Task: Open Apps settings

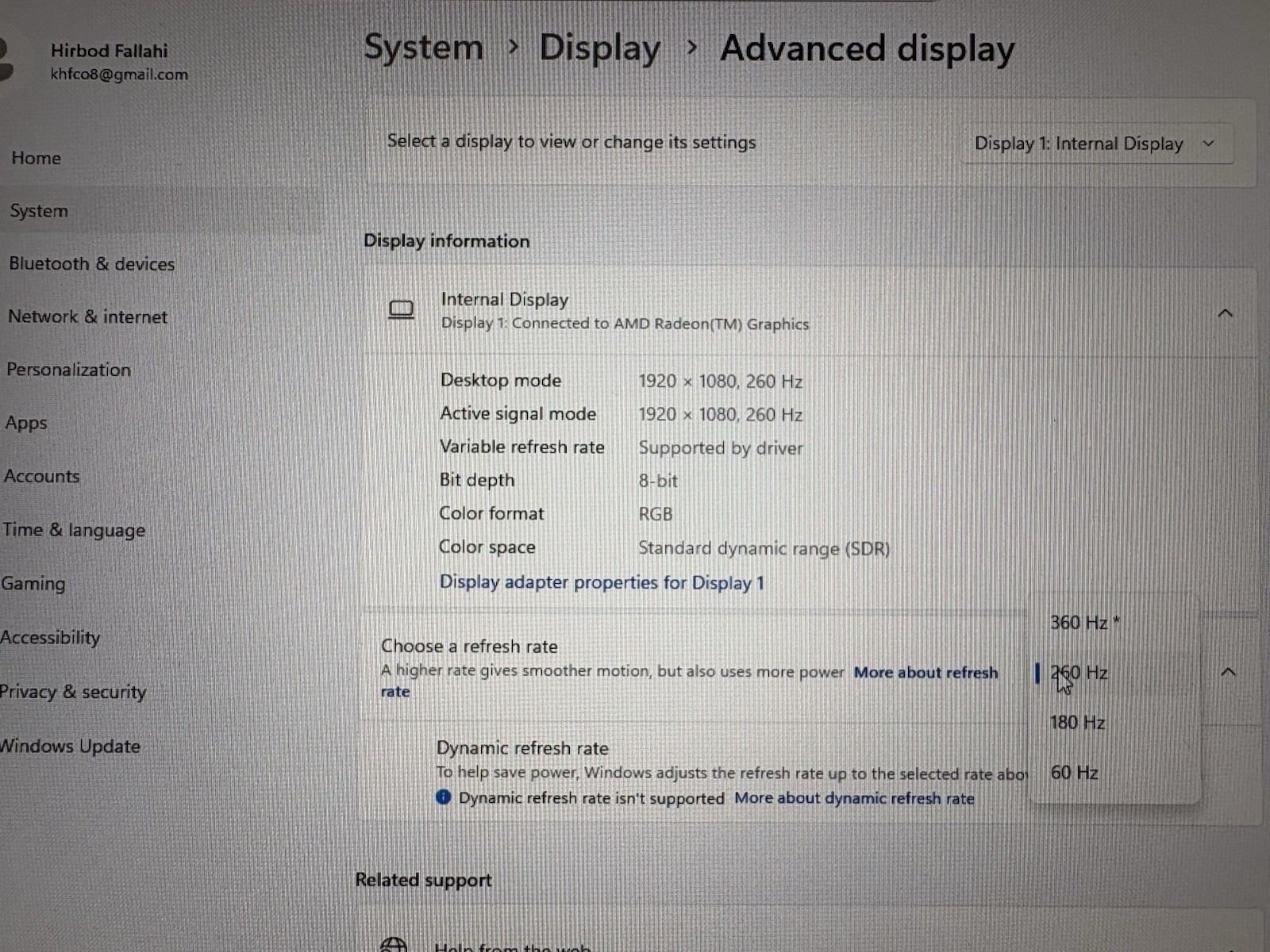Action: 26,423
